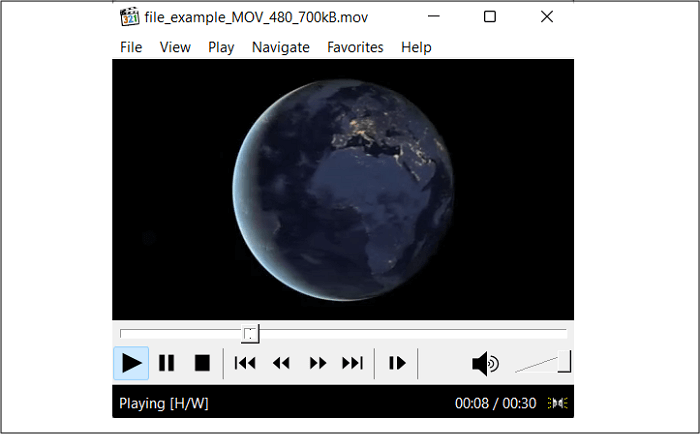The image size is (700, 434).
Task: Decrease speed with rewind arrows
Action: [x=281, y=363]
